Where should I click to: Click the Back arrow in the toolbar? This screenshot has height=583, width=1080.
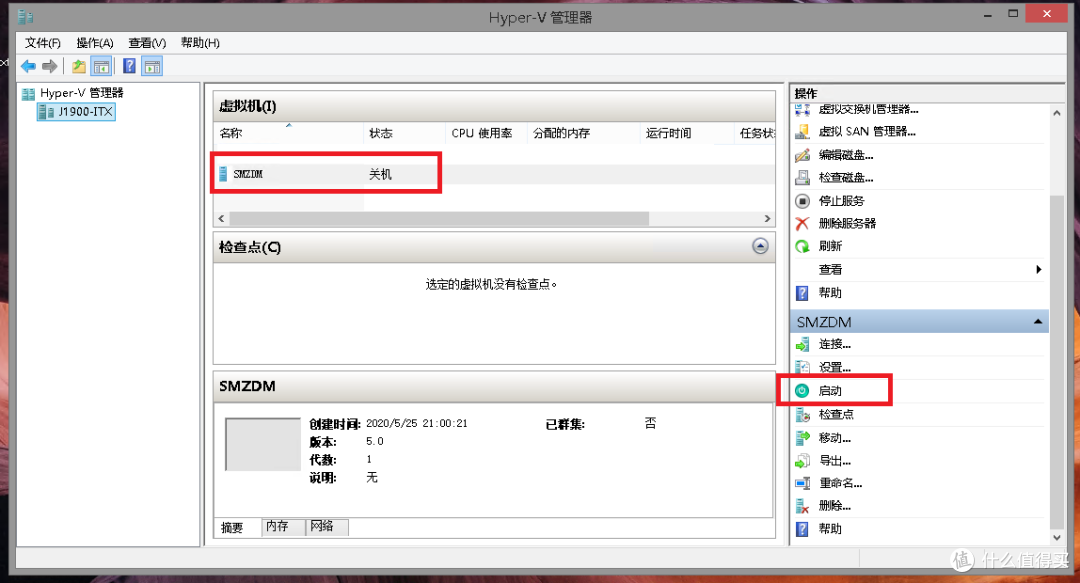tap(28, 67)
